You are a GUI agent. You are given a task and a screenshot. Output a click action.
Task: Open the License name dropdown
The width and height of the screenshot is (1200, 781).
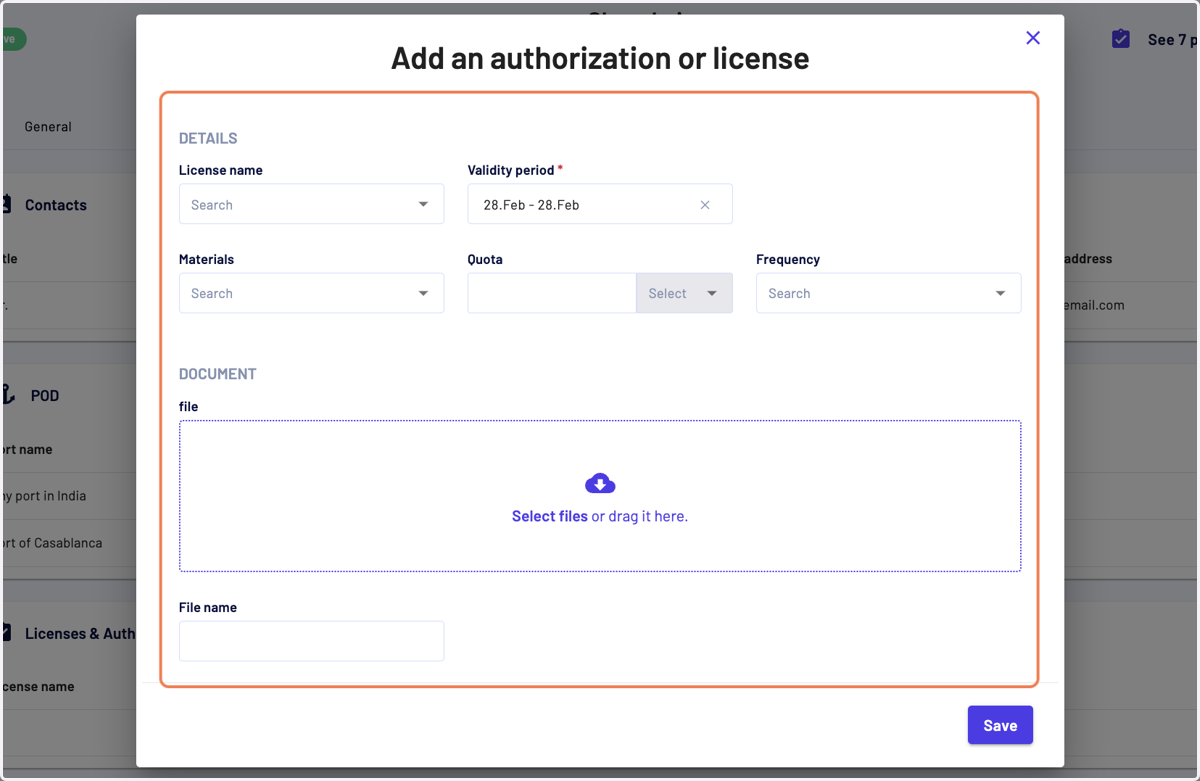pyautogui.click(x=311, y=204)
